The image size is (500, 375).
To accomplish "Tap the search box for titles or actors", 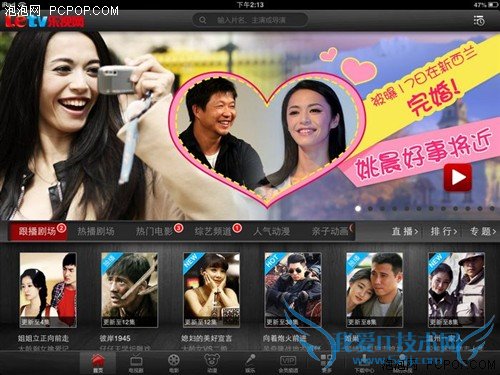I will click(250, 20).
